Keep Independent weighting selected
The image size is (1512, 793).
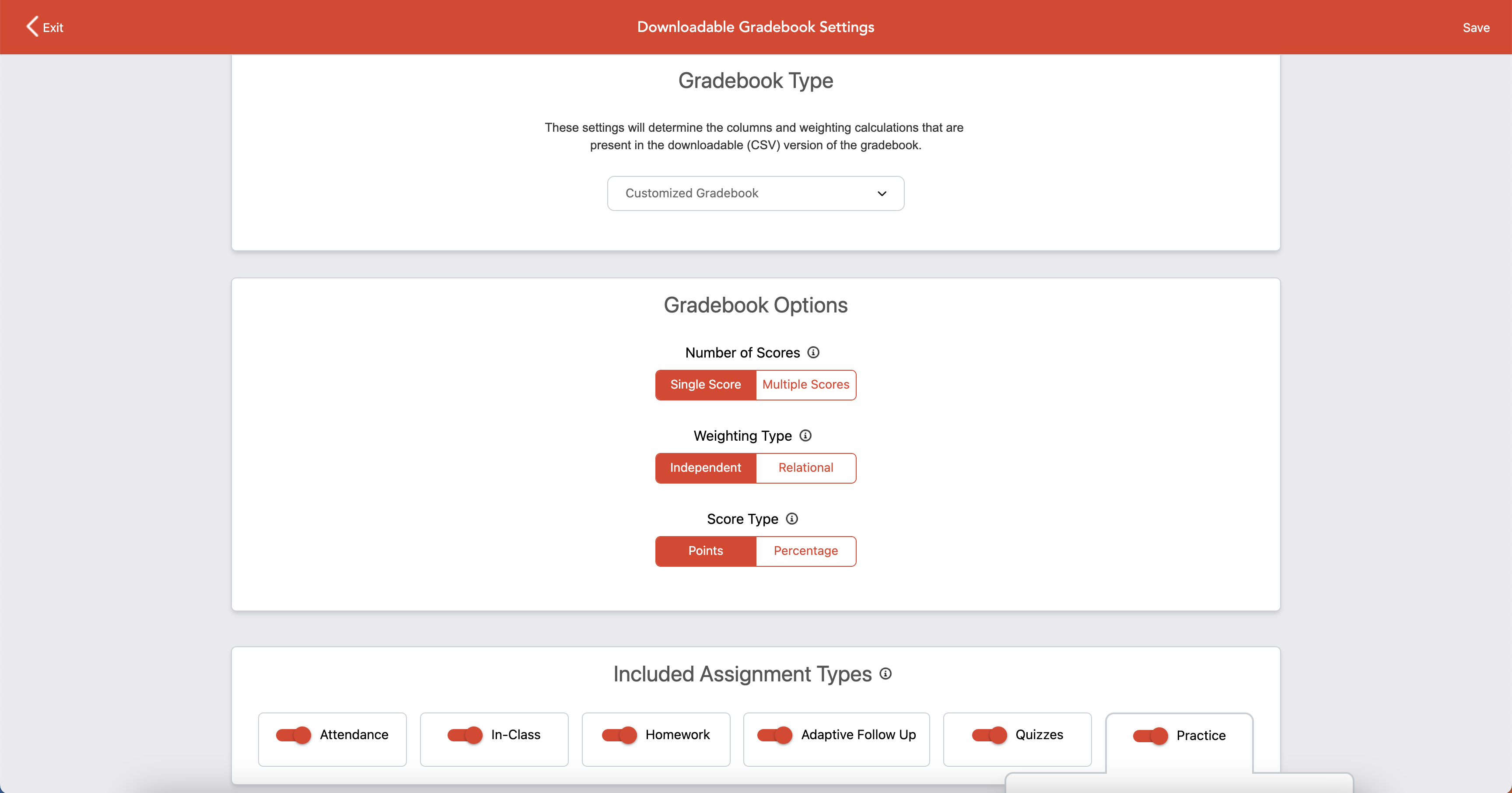tap(705, 468)
